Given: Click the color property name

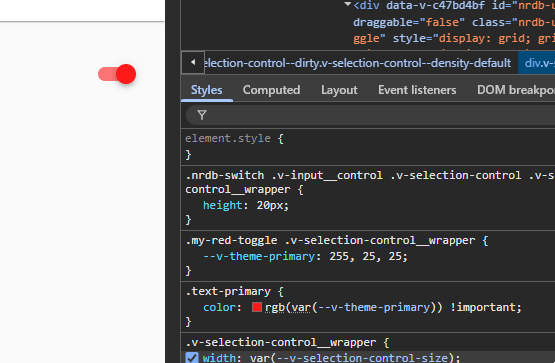Looking at the screenshot, I should point(219,307).
